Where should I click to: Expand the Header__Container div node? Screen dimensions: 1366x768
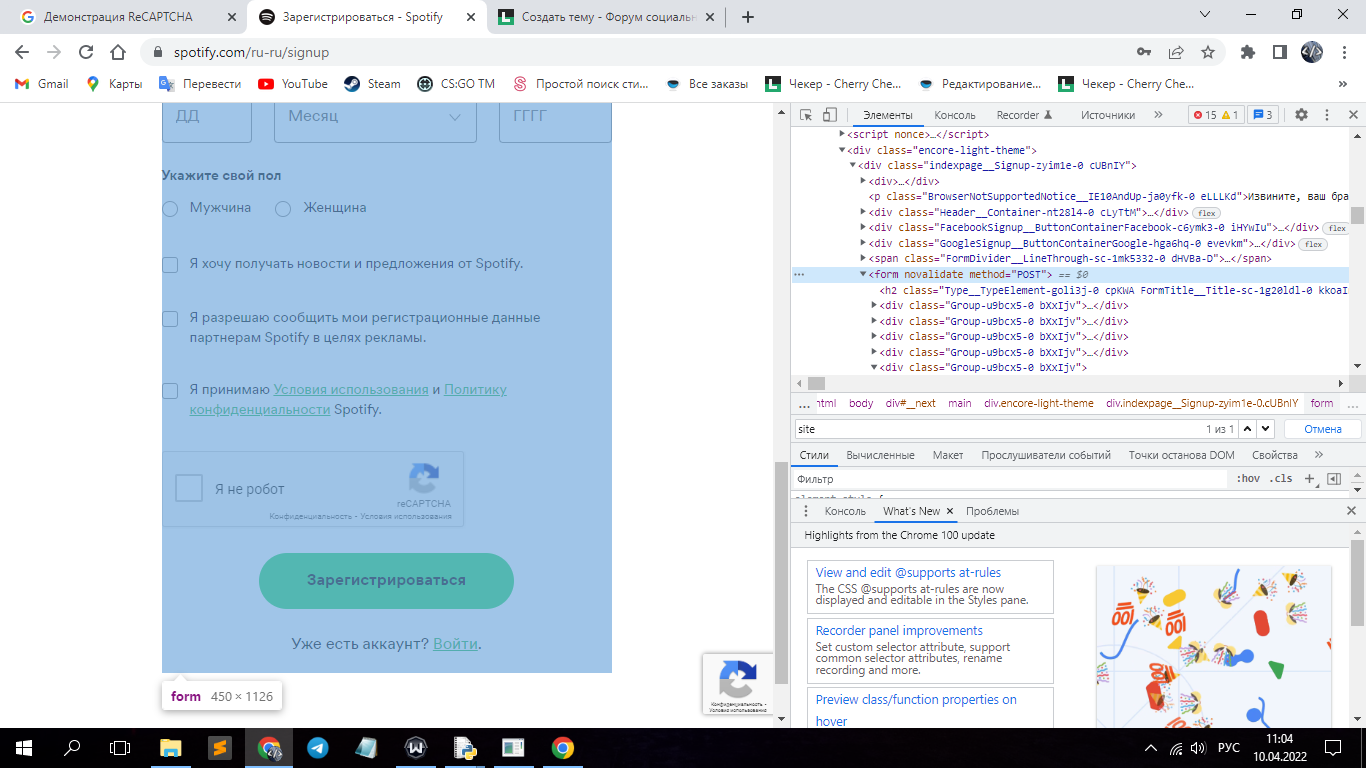(863, 212)
